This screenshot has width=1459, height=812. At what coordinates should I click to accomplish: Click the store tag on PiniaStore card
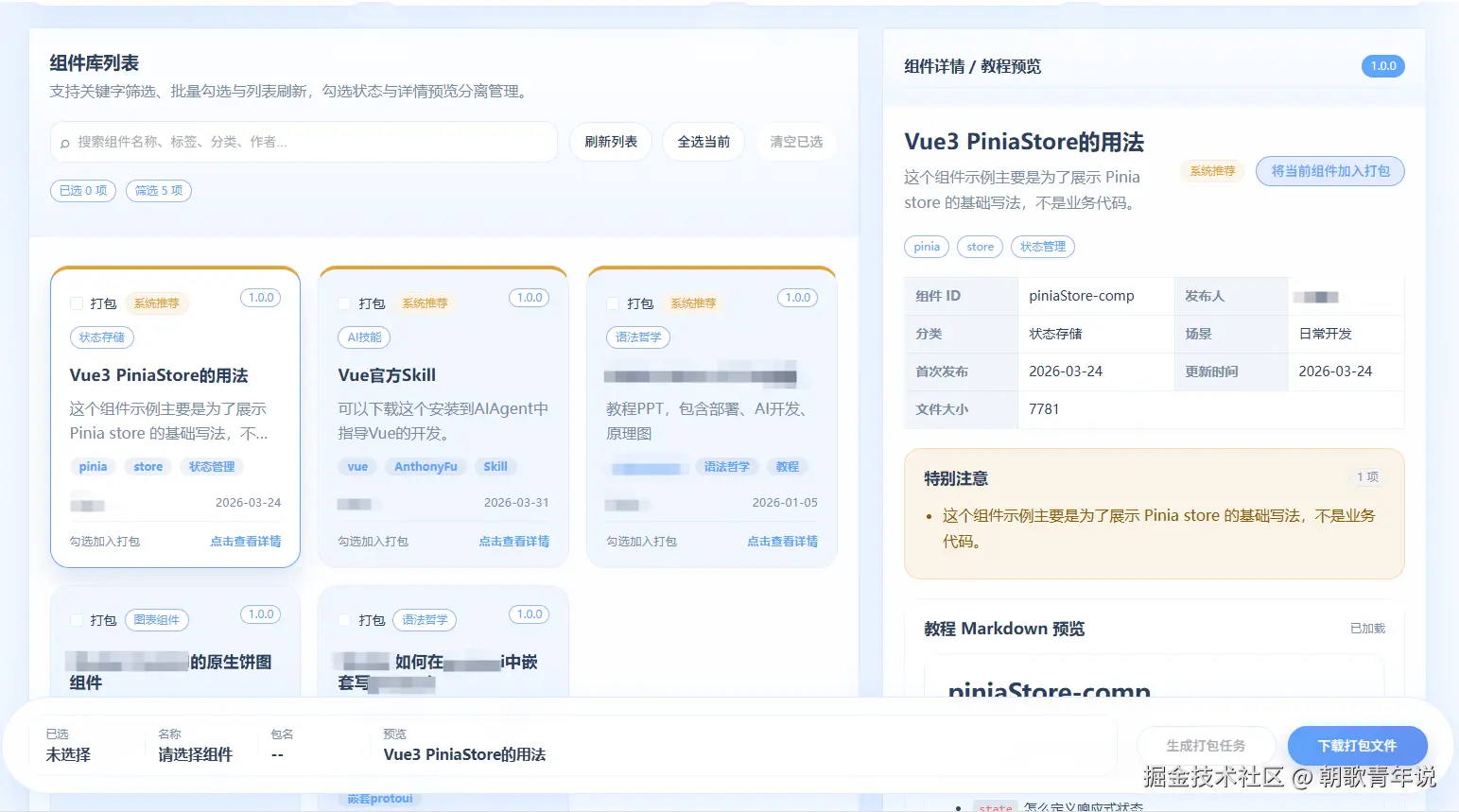click(x=148, y=467)
